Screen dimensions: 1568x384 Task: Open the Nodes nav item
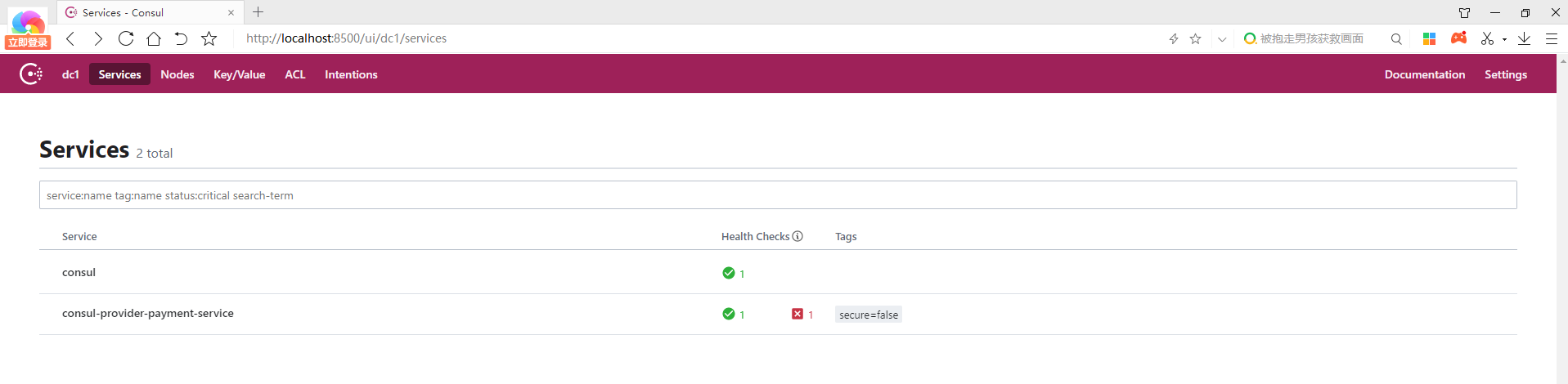[x=177, y=74]
